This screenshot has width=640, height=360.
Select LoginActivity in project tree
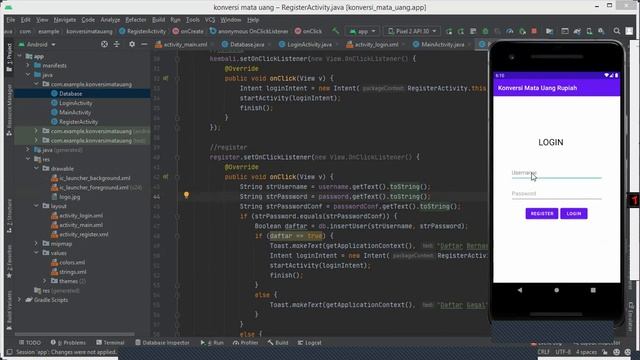coord(76,103)
